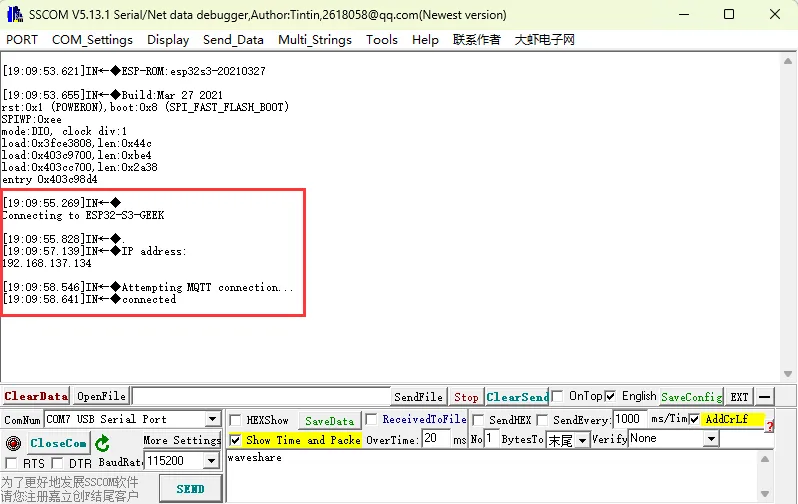The width and height of the screenshot is (798, 504).
Task: Click the red serial port status indicator
Action: pyautogui.click(x=13, y=443)
